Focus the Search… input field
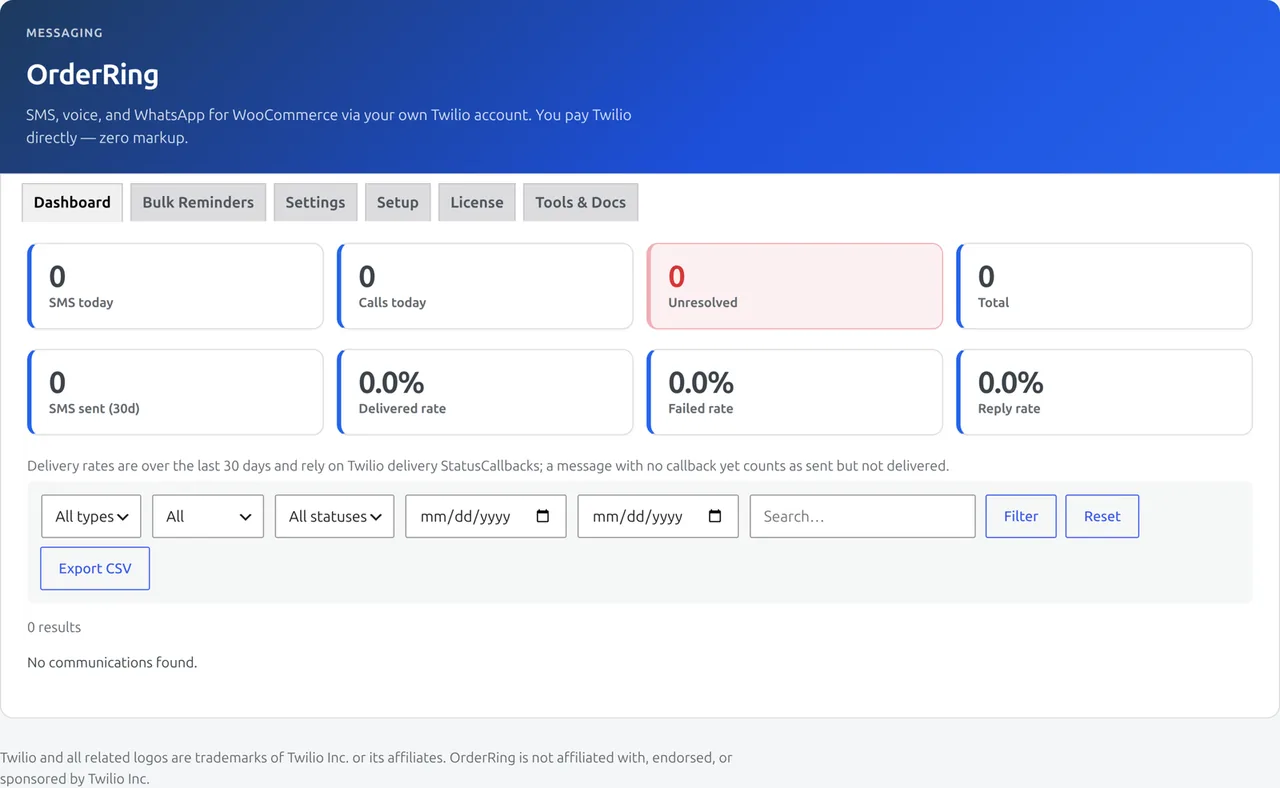The height and width of the screenshot is (788, 1280). [863, 516]
